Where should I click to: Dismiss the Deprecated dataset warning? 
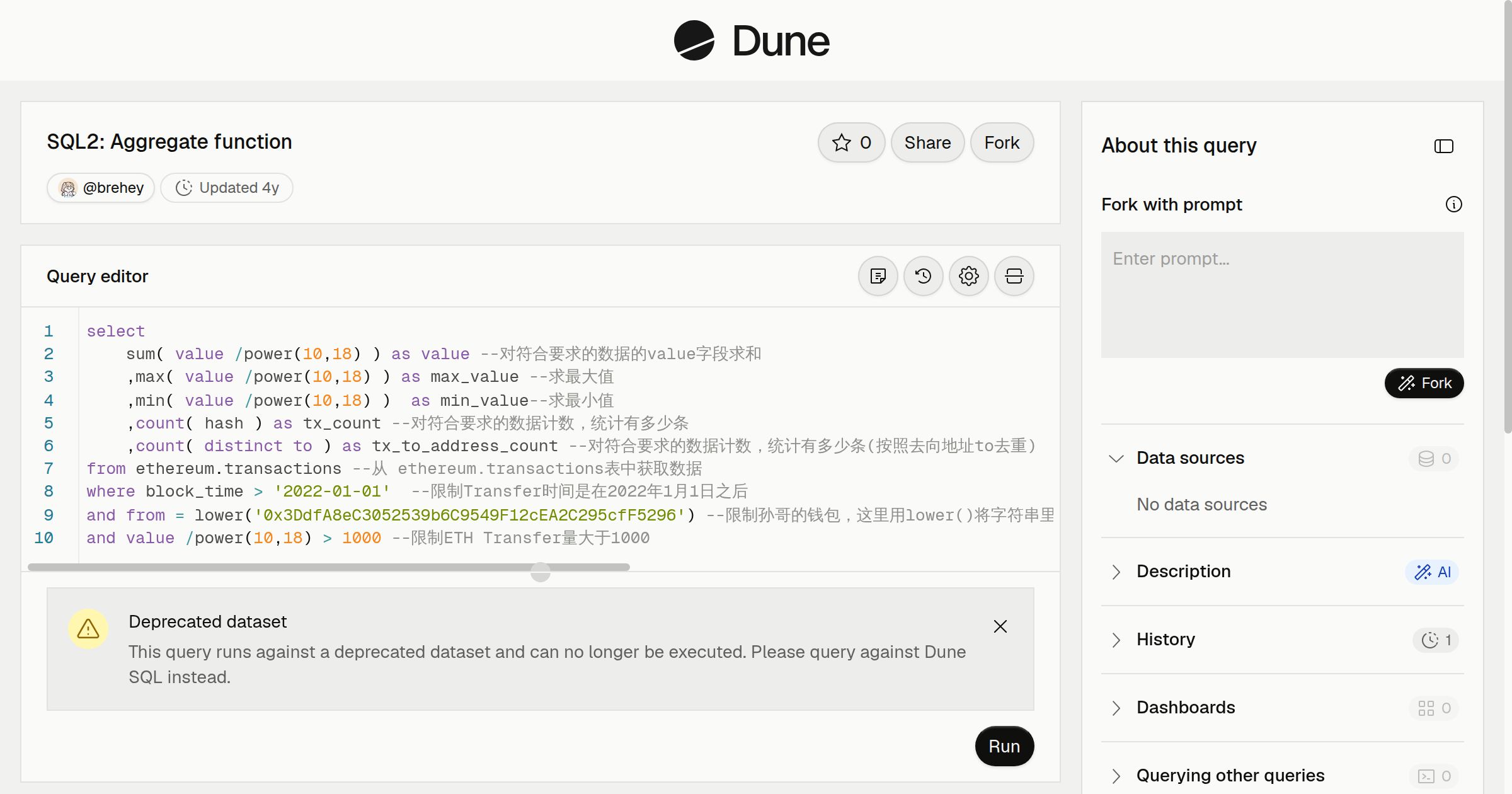click(x=1000, y=626)
